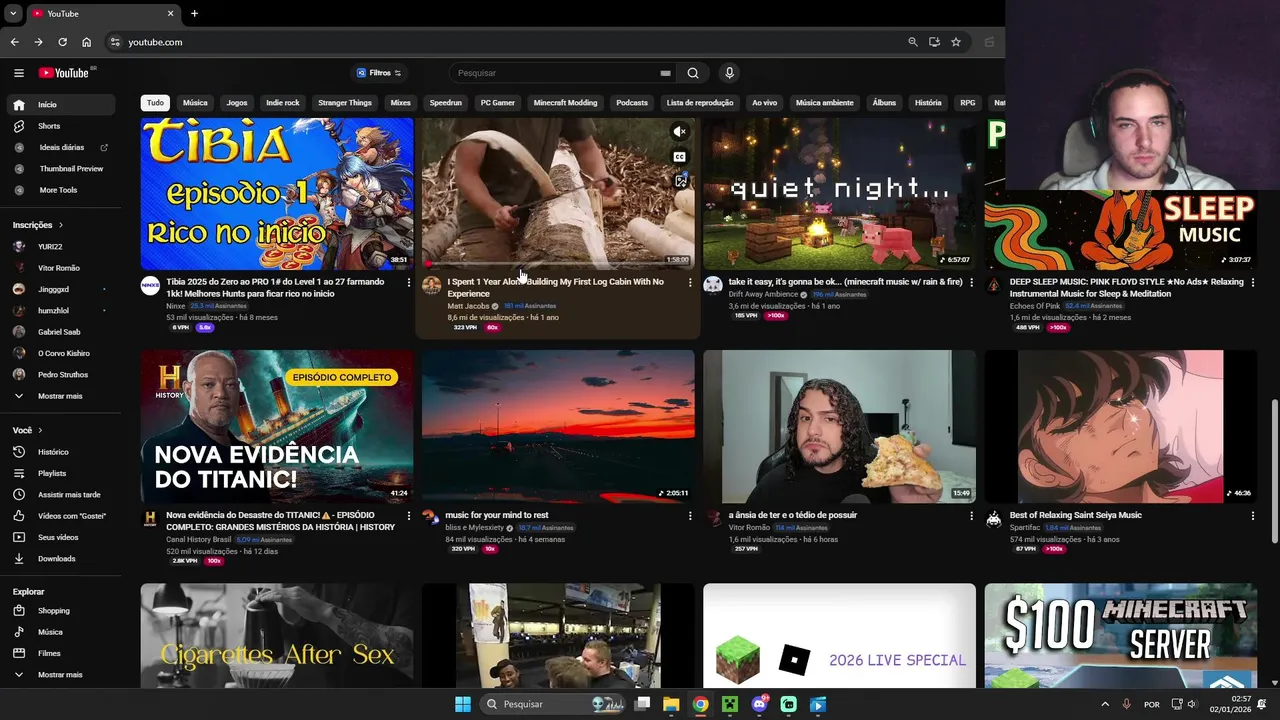1280x720 pixels.
Task: Open "music for your mind to rest" title
Action: click(x=497, y=515)
